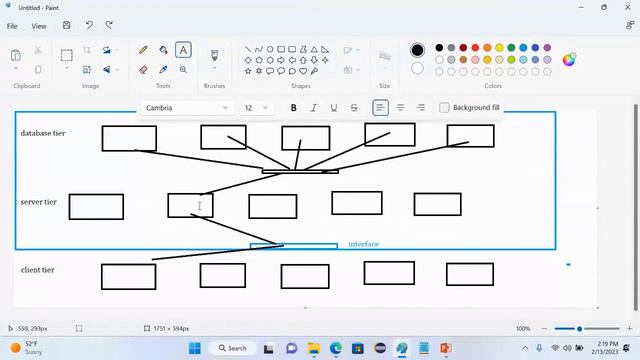This screenshot has height=360, width=640.
Task: Pick the Line shape
Action: [248, 49]
